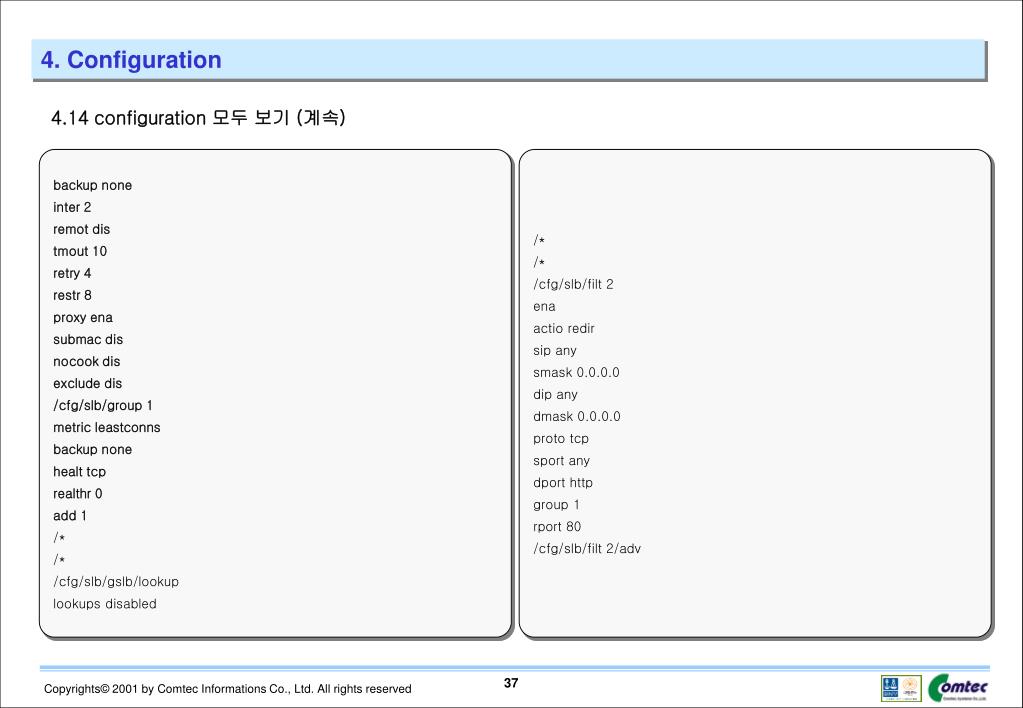Select the 'retry 4' line

click(72, 273)
